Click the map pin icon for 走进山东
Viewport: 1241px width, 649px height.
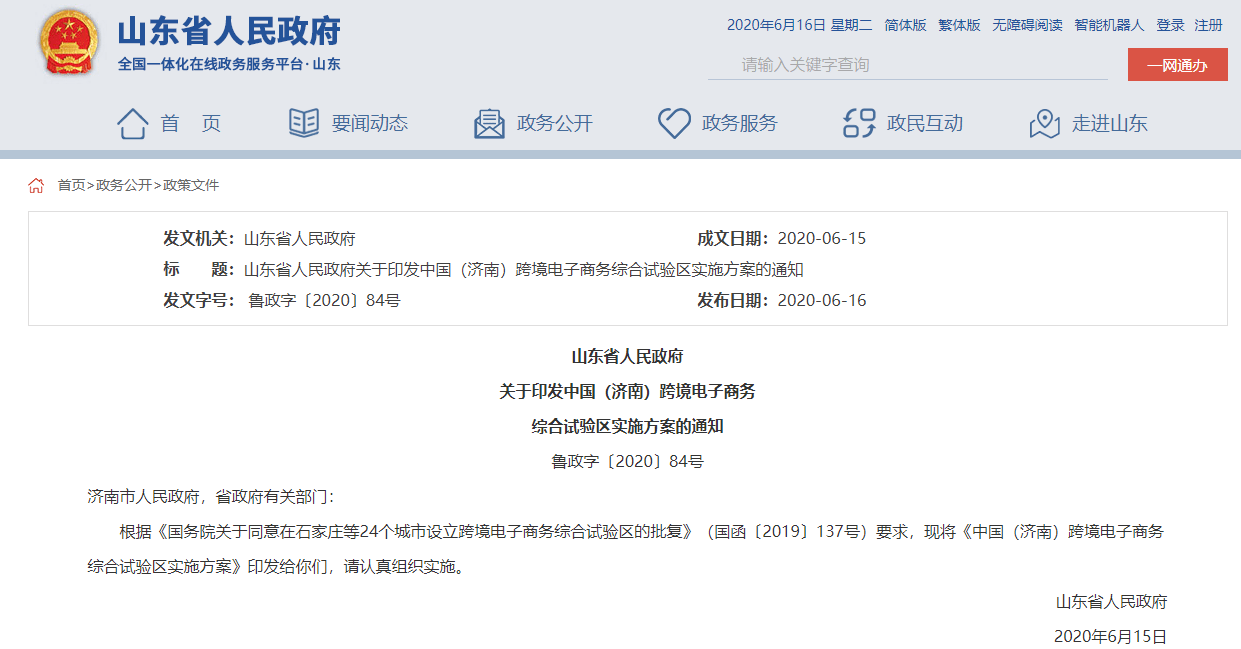tap(1043, 120)
